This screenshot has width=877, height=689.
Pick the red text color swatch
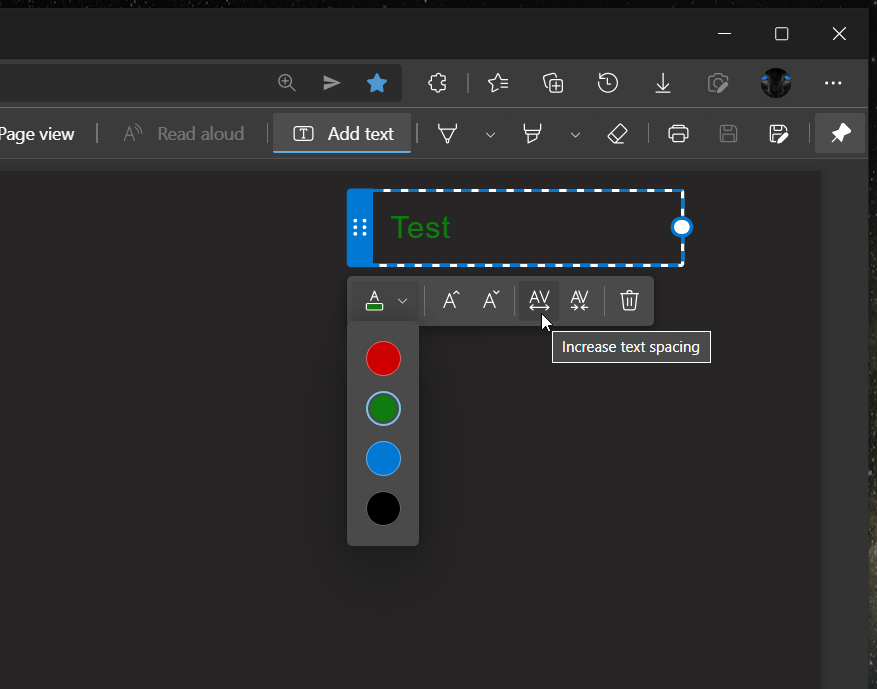(383, 358)
